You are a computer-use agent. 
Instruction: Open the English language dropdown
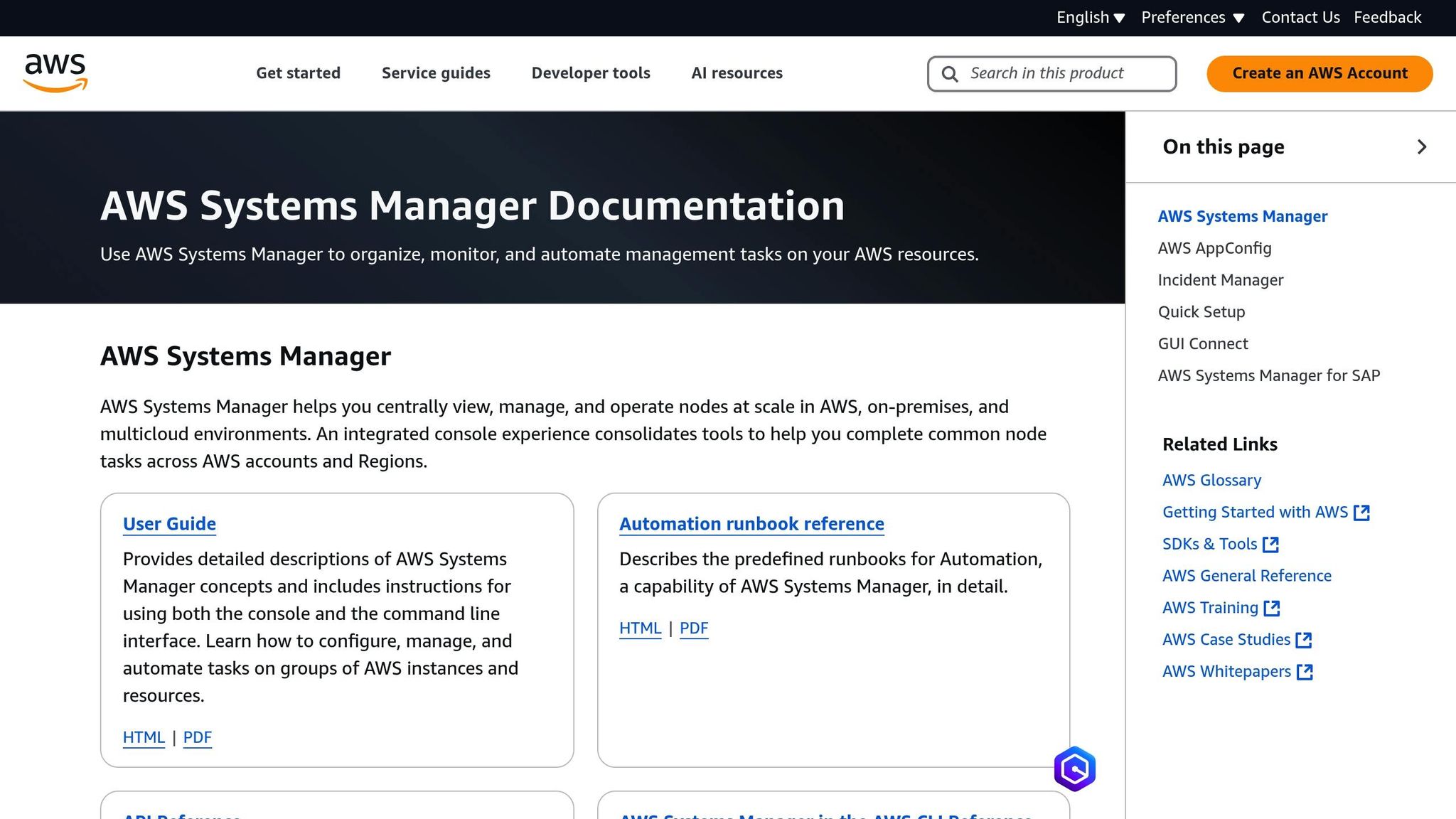(x=1090, y=17)
